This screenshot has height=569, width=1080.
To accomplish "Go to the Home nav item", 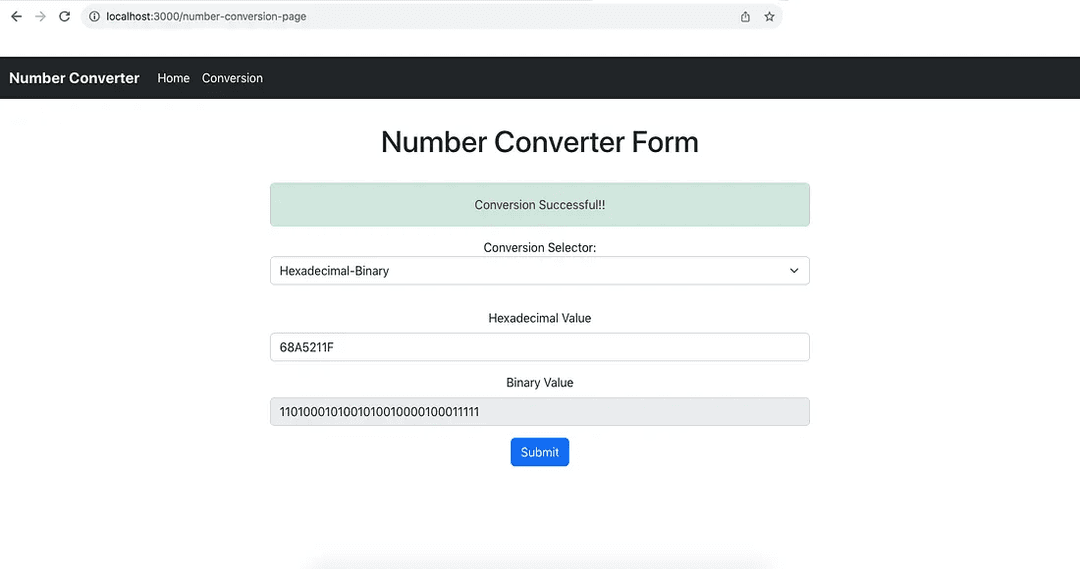I will [x=173, y=78].
